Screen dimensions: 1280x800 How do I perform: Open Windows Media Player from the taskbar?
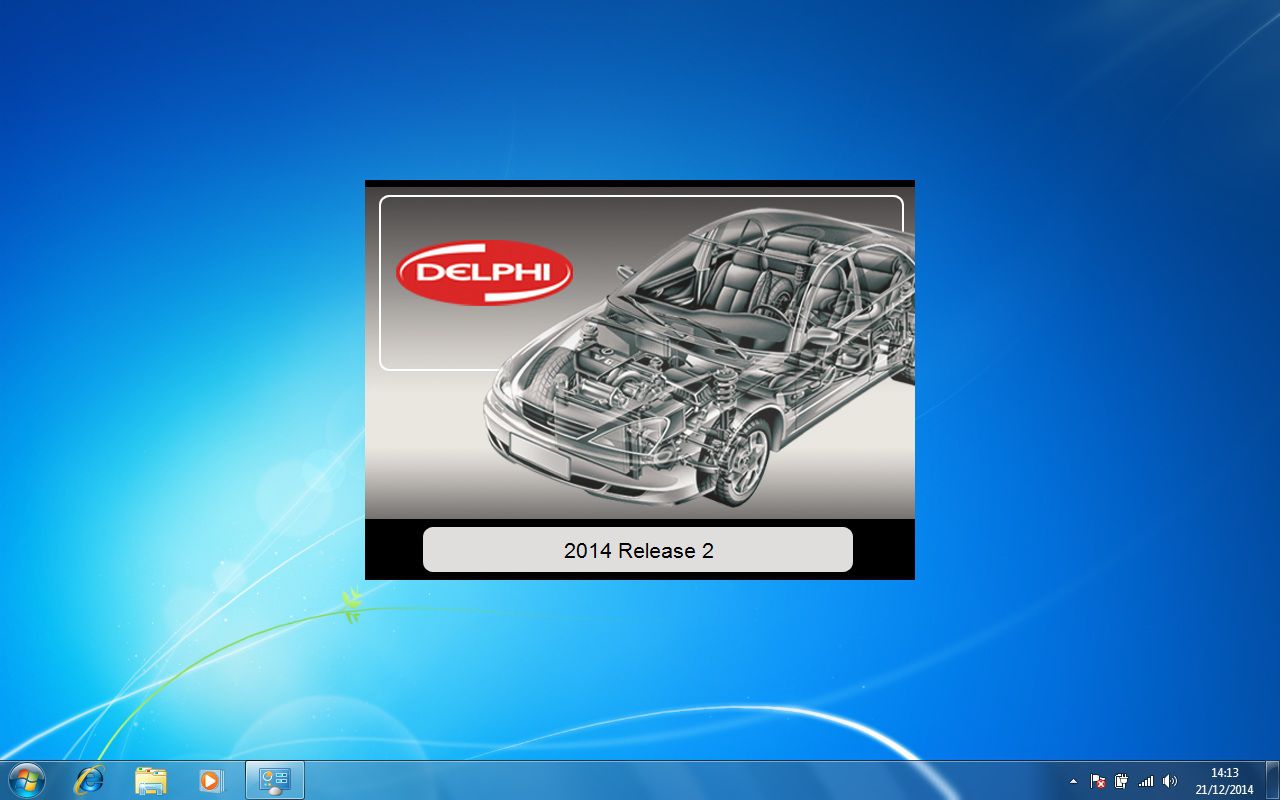click(x=211, y=780)
